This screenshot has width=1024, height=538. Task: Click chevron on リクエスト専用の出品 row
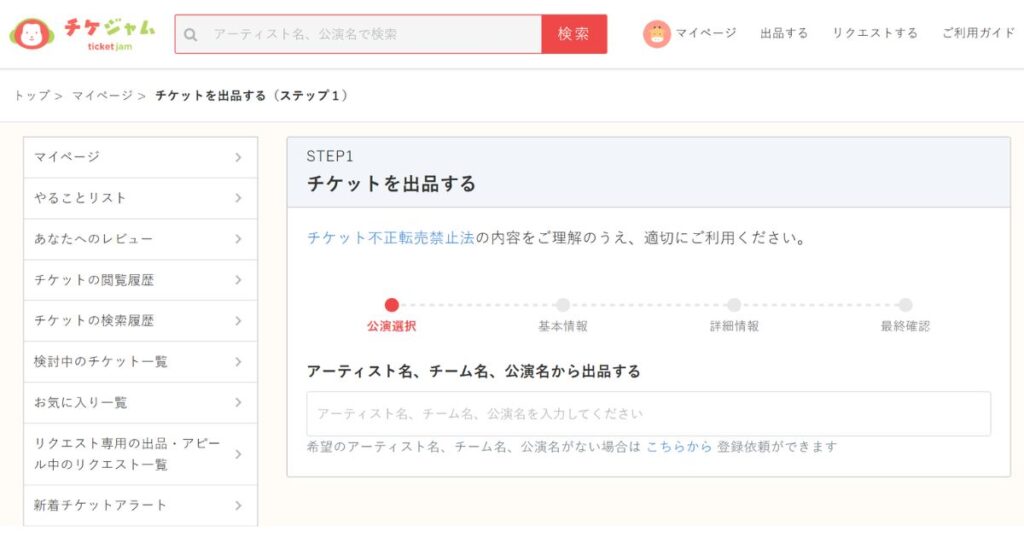pos(238,454)
